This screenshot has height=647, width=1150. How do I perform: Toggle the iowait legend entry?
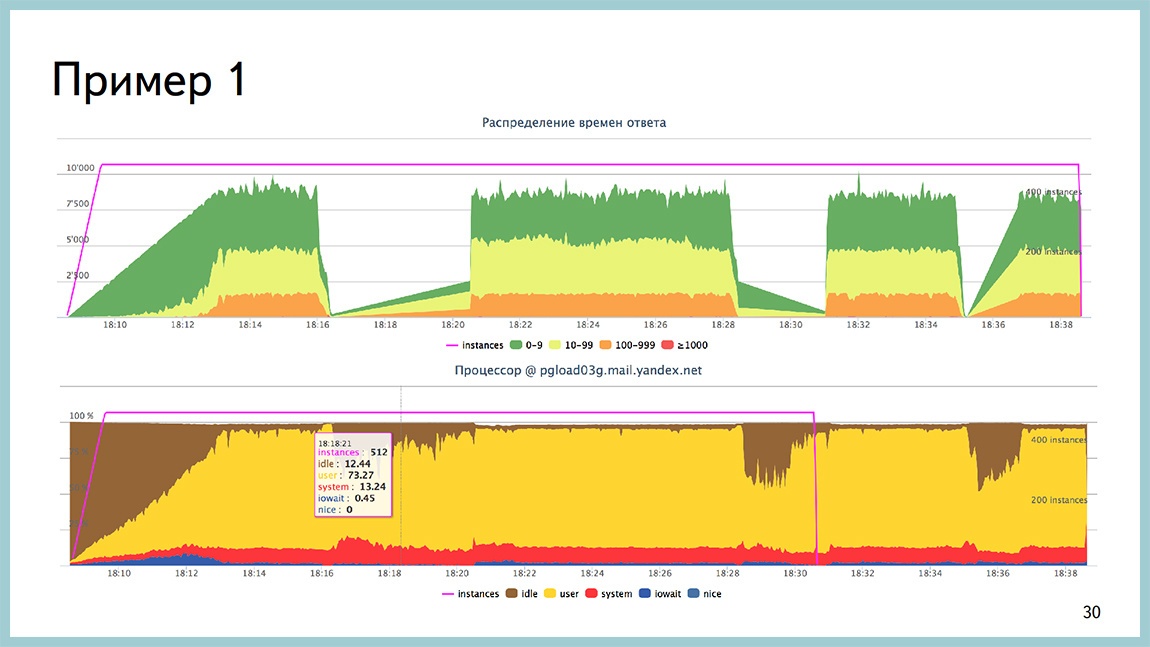(x=660, y=593)
